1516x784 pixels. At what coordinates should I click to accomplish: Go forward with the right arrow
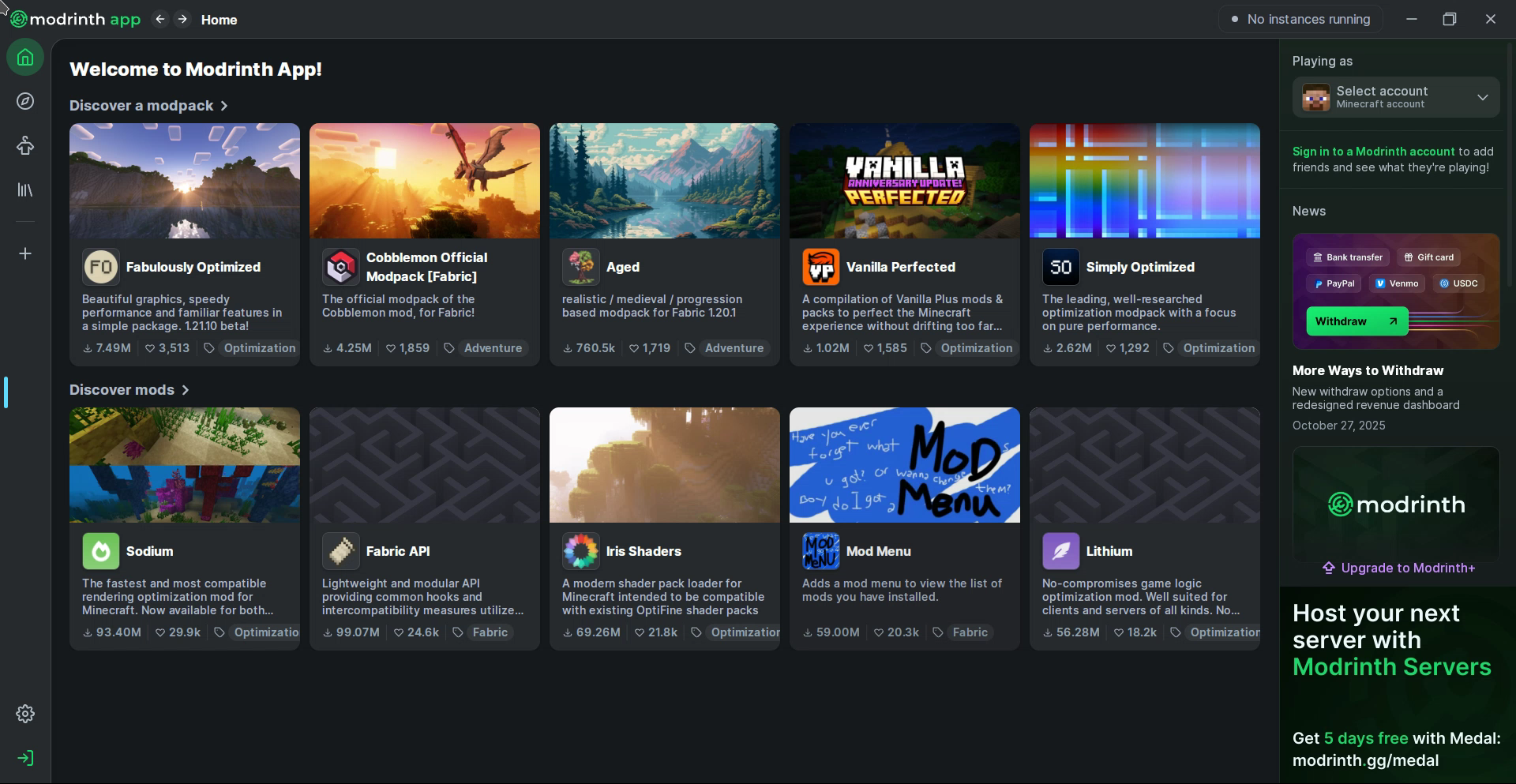point(182,19)
